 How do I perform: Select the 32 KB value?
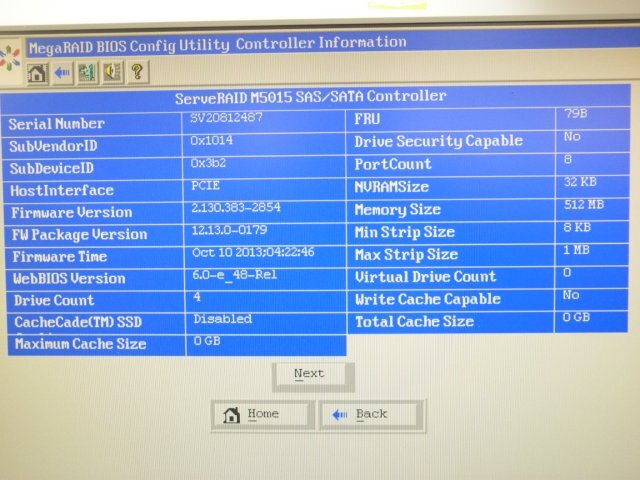point(580,182)
